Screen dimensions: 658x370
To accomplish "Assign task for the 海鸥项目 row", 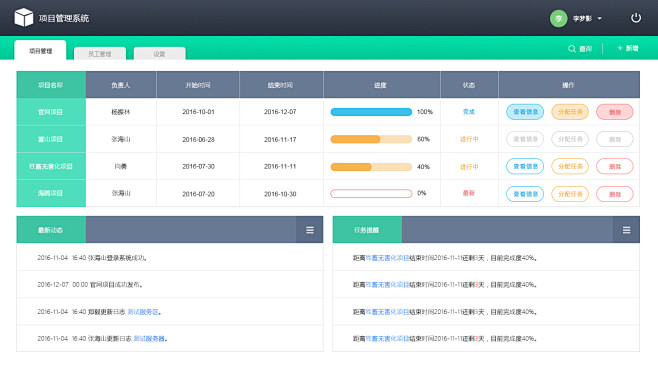I will click(x=570, y=194).
